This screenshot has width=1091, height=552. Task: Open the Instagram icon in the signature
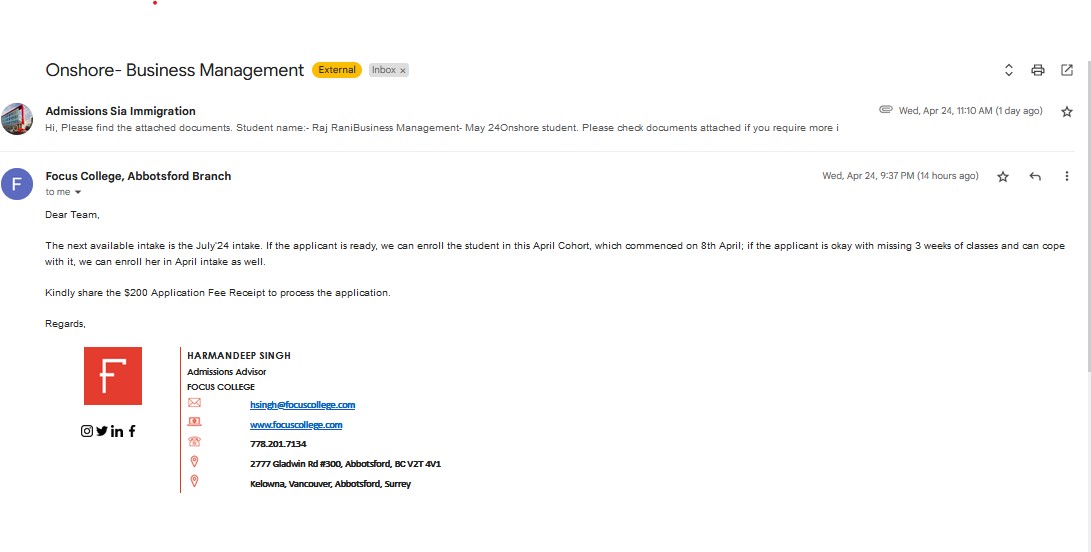(x=87, y=431)
